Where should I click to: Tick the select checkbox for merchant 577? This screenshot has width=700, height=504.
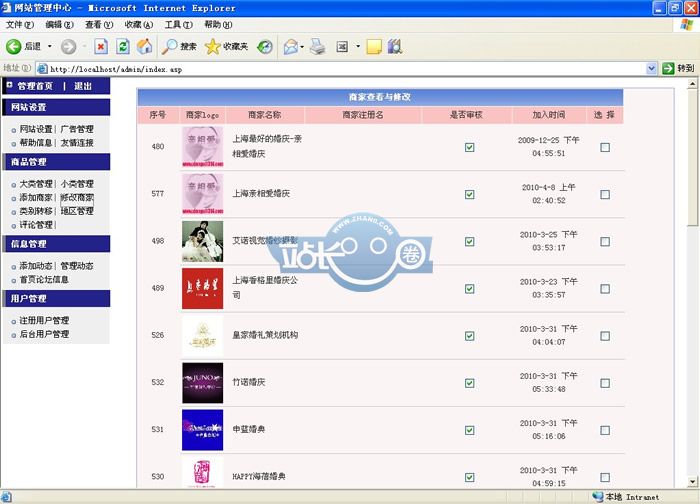(605, 195)
